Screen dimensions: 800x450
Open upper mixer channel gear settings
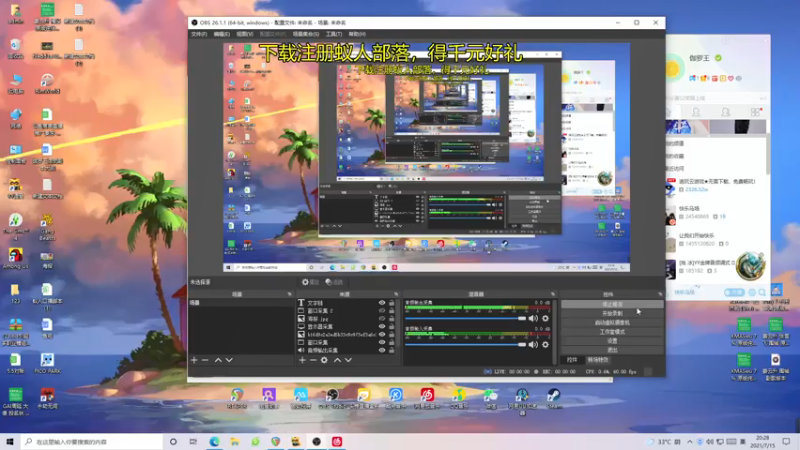[x=545, y=318]
